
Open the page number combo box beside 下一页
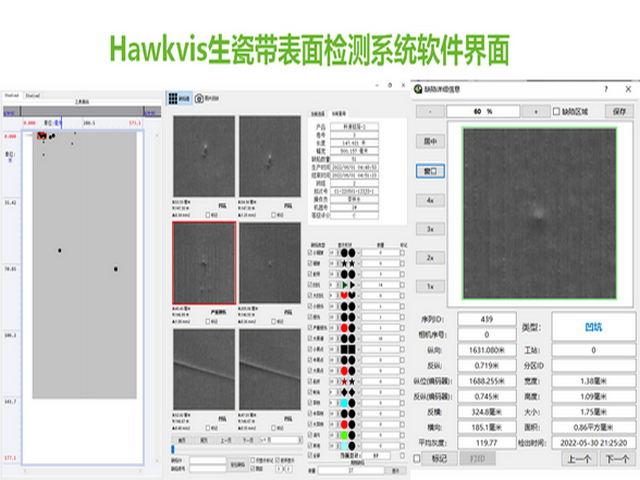(281, 440)
